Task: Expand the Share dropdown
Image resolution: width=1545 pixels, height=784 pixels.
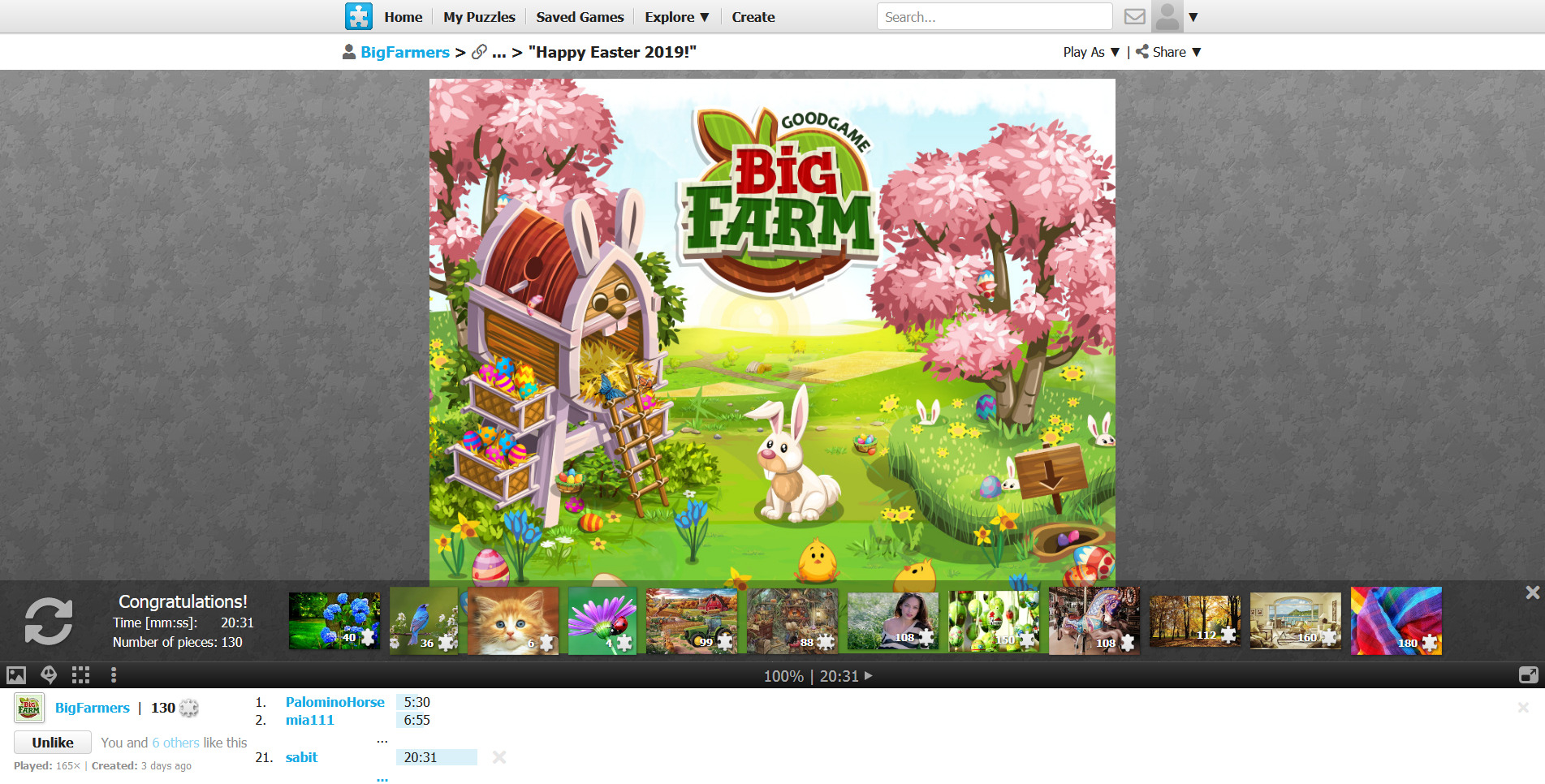Action: (x=1168, y=52)
